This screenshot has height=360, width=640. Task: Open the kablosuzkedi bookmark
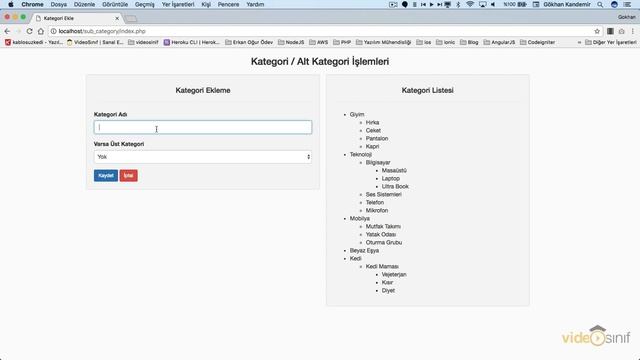pos(33,42)
